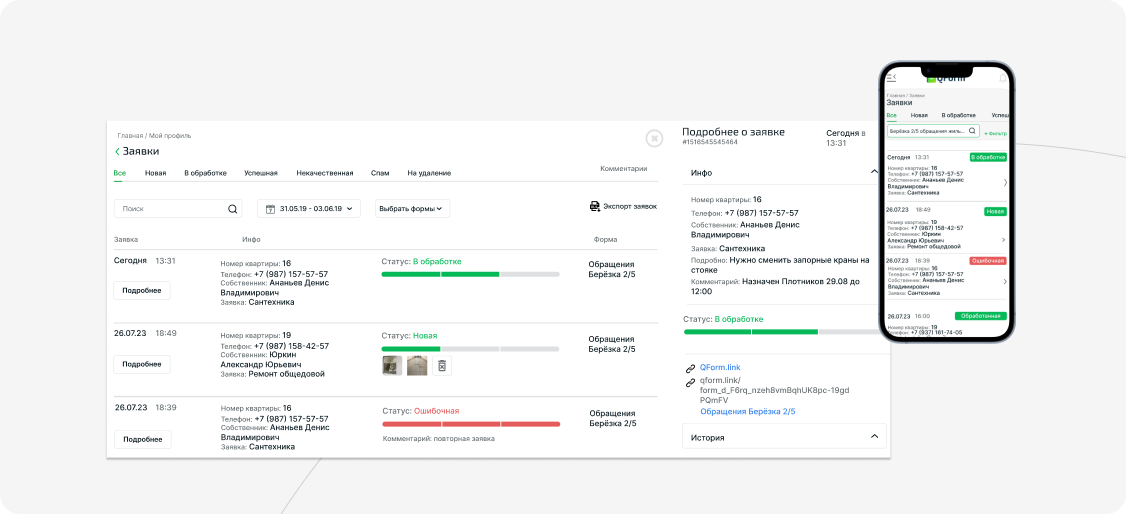1126x514 pixels.
Task: Click link icon beside qform.link/form_d URL
Action: pyautogui.click(x=690, y=382)
